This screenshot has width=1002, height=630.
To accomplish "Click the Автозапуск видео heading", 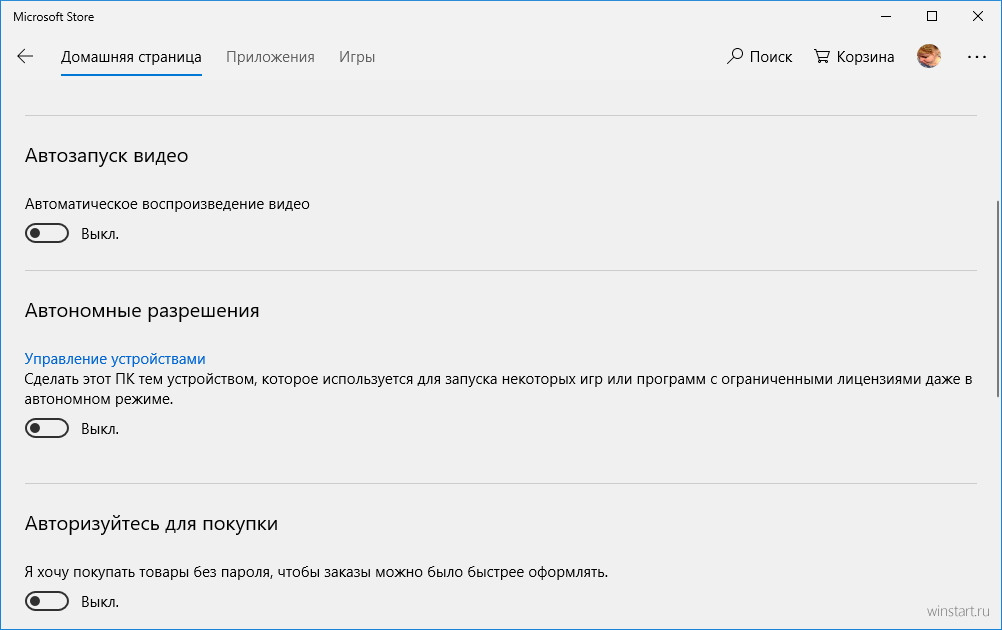I will click(x=106, y=155).
